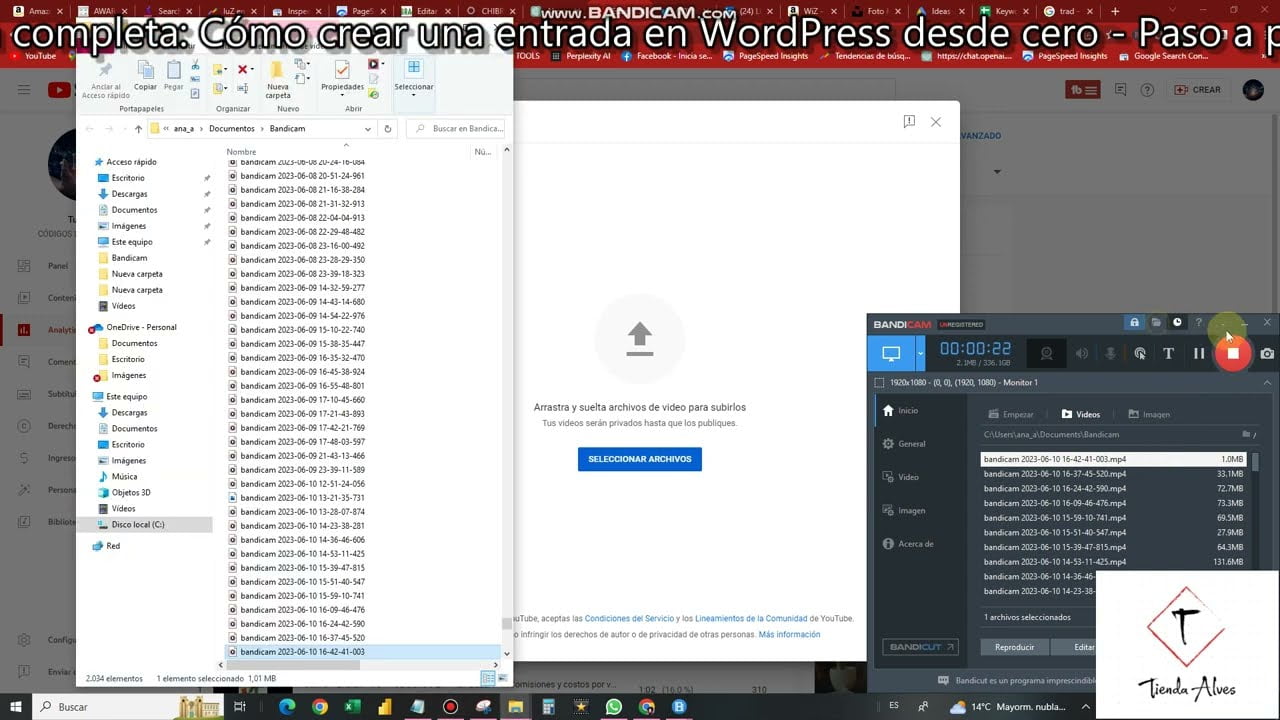Open Windows Start menu
Screen dimensions: 1280x720
[x=17, y=707]
